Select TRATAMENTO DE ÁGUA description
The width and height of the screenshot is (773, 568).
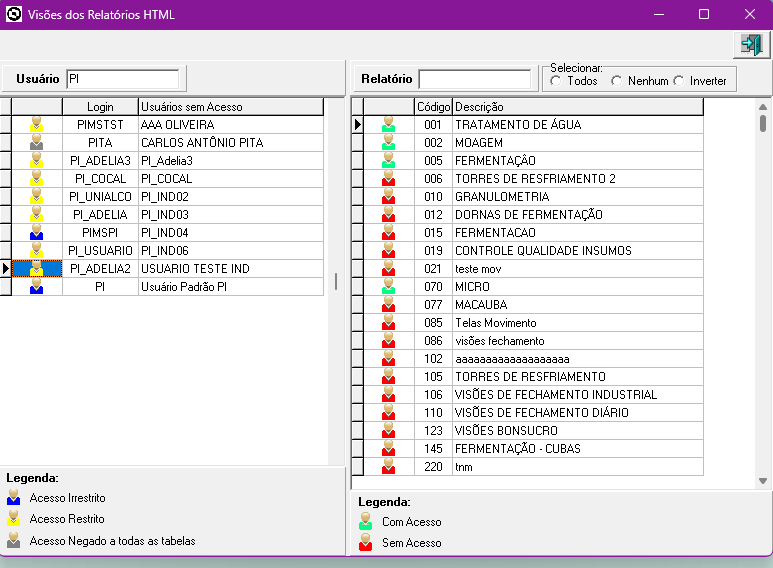pos(578,124)
